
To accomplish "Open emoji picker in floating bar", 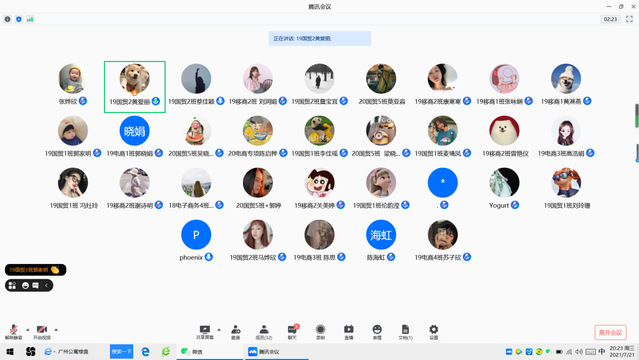I will tap(25, 285).
